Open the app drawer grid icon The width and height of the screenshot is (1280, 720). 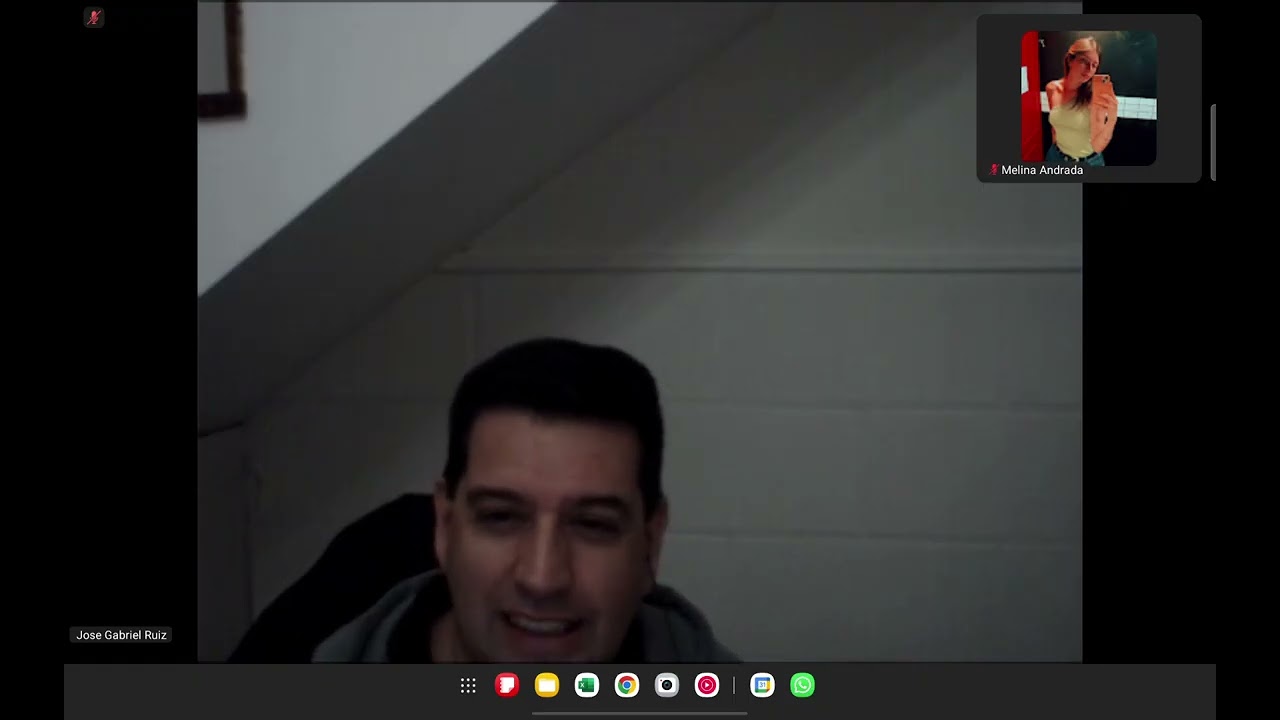(468, 685)
